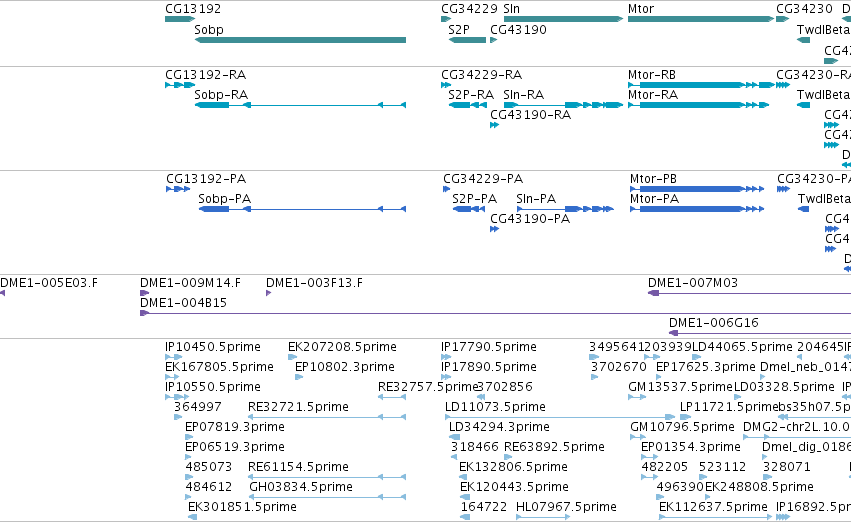Image resolution: width=851 pixels, height=522 pixels.
Task: Select EST RE61154.5prime
Action: click(299, 468)
